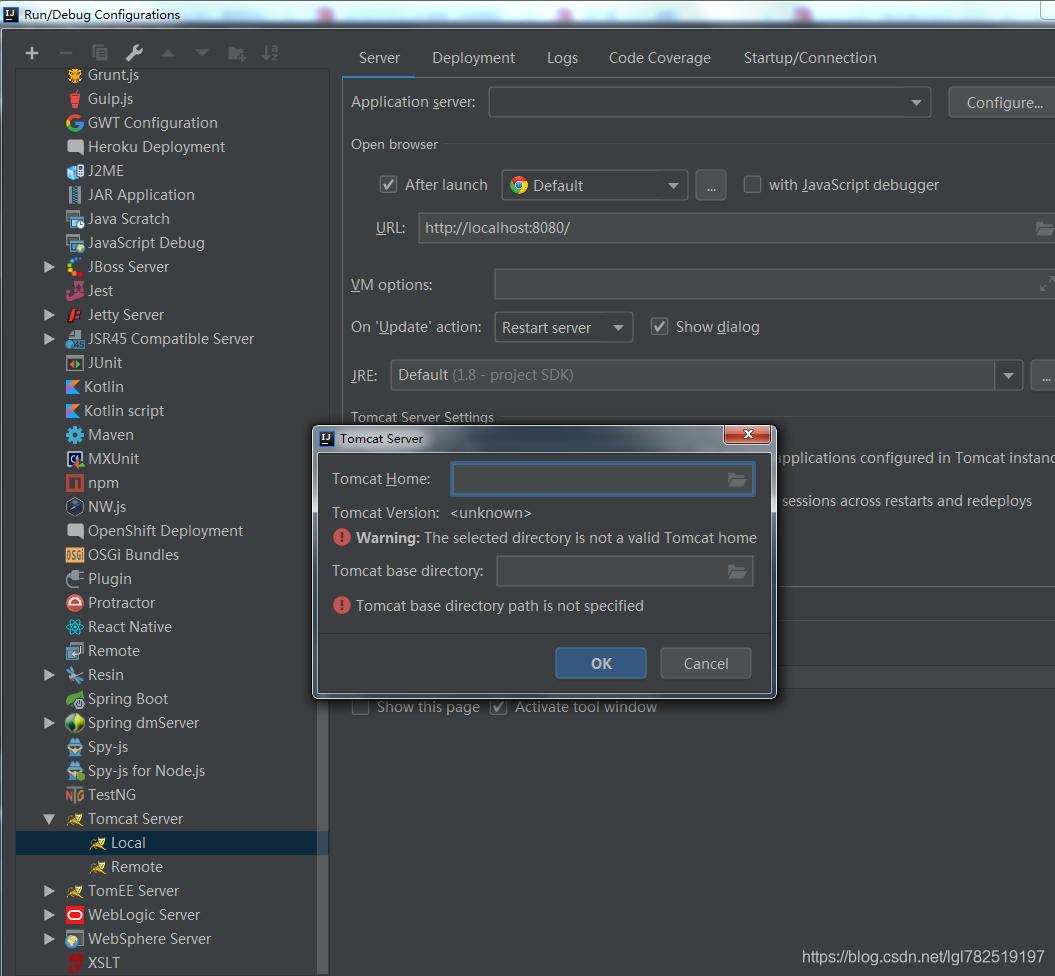Open the Application server dropdown

(x=710, y=102)
